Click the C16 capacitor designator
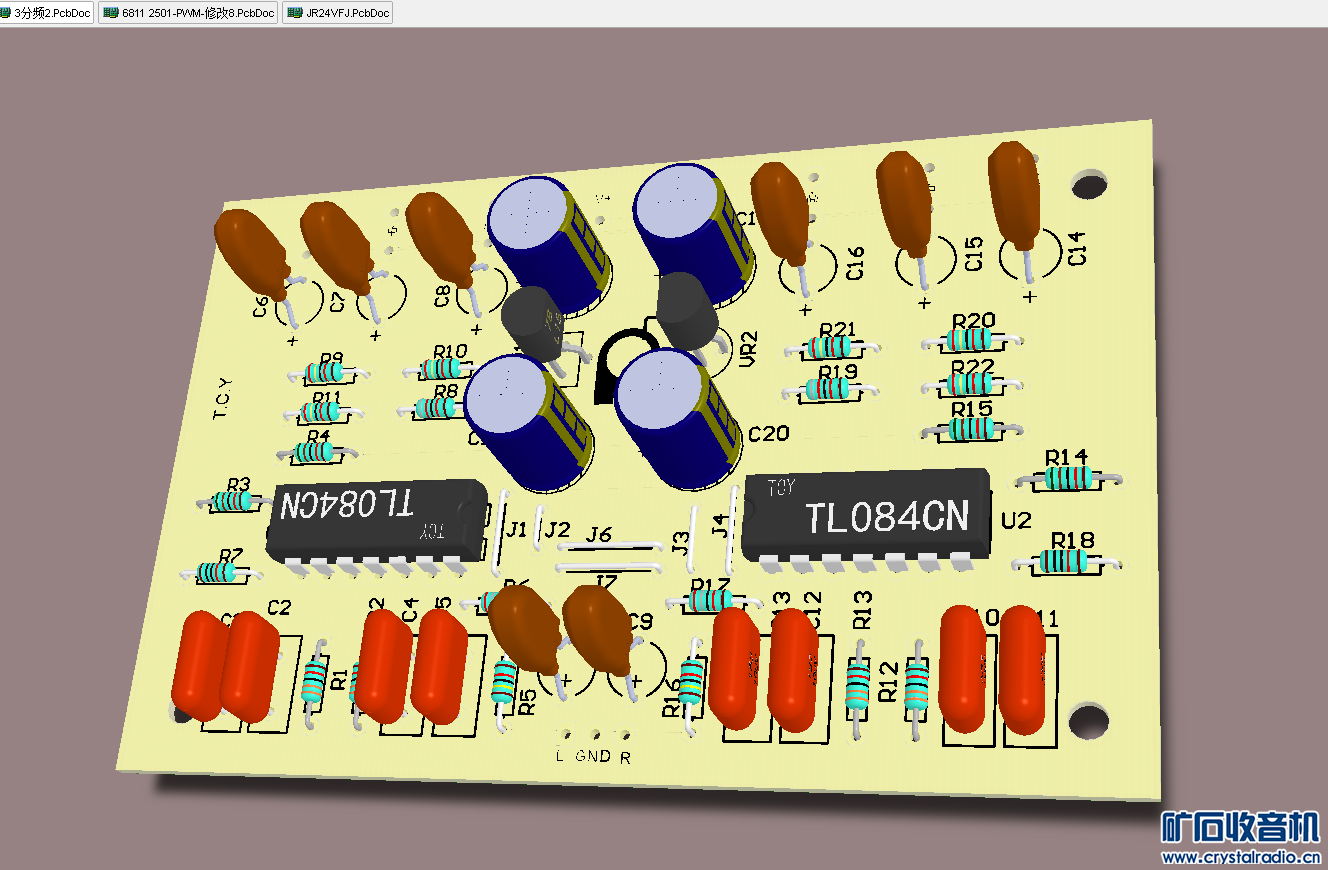The width and height of the screenshot is (1328, 870). pyautogui.click(x=855, y=264)
